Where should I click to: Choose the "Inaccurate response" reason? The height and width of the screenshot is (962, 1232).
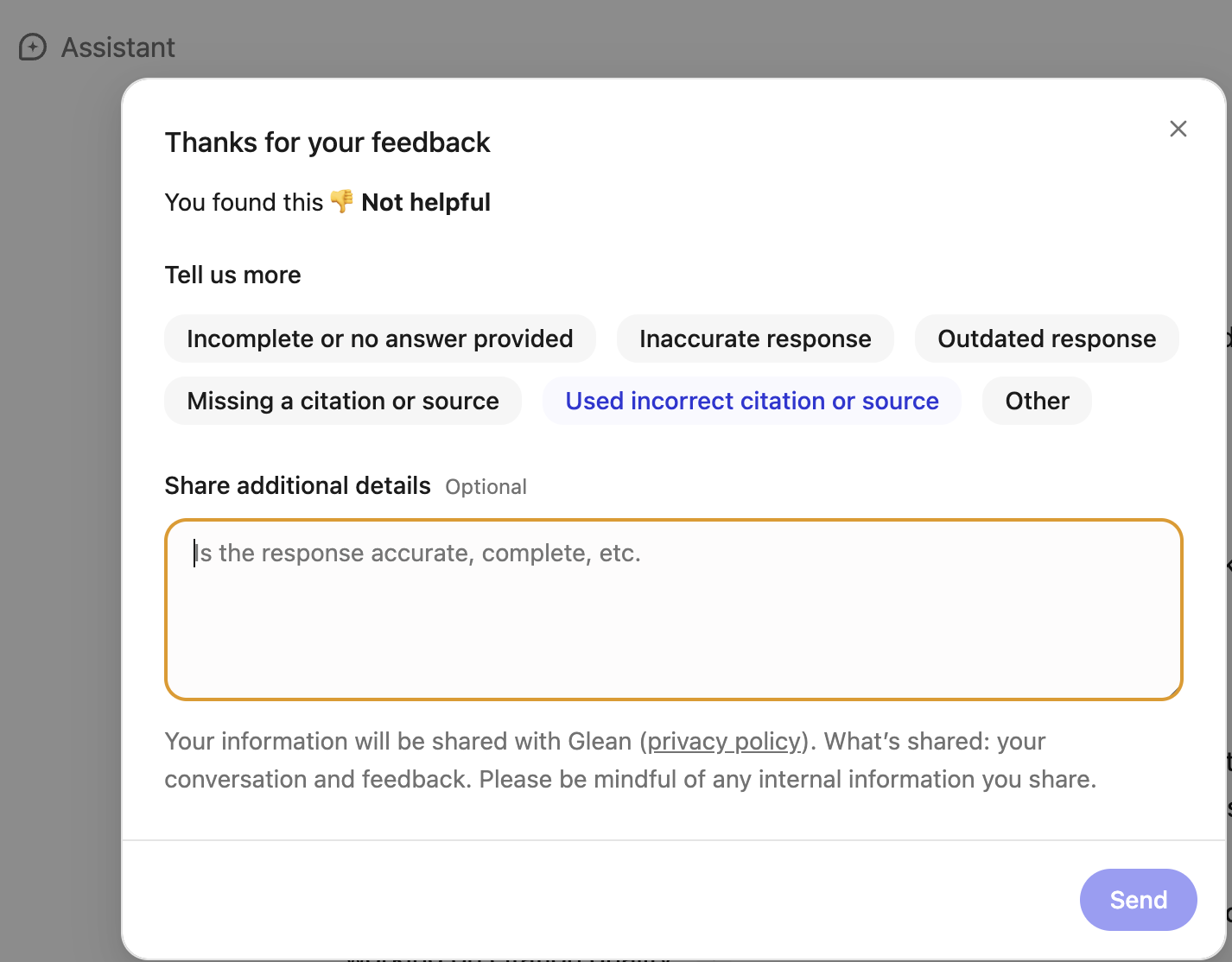click(x=754, y=339)
